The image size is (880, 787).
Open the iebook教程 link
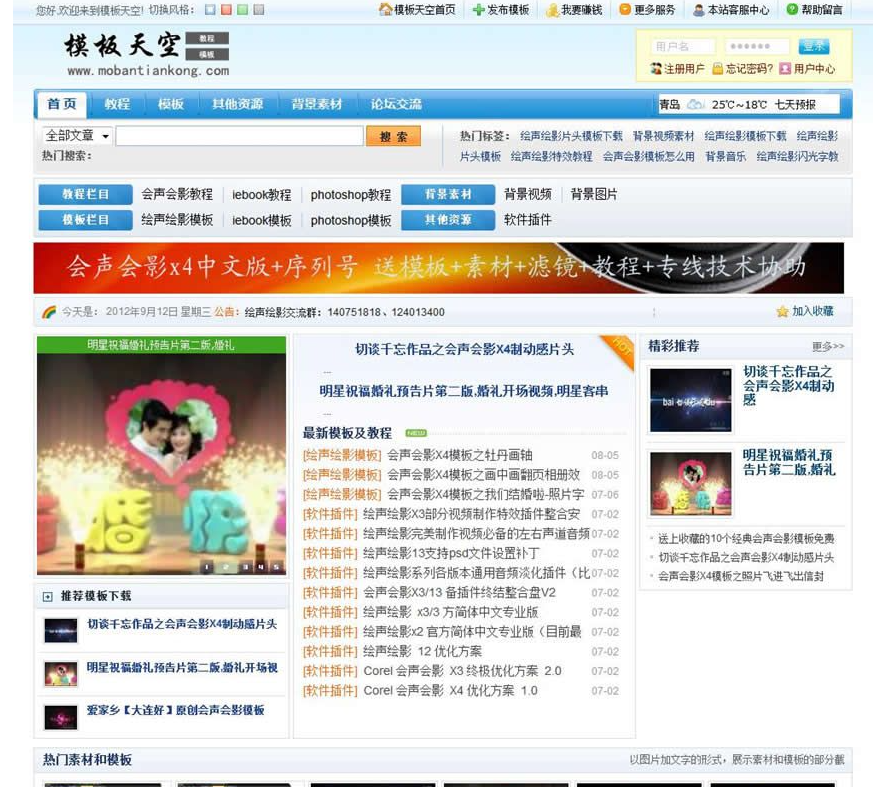coord(262,195)
